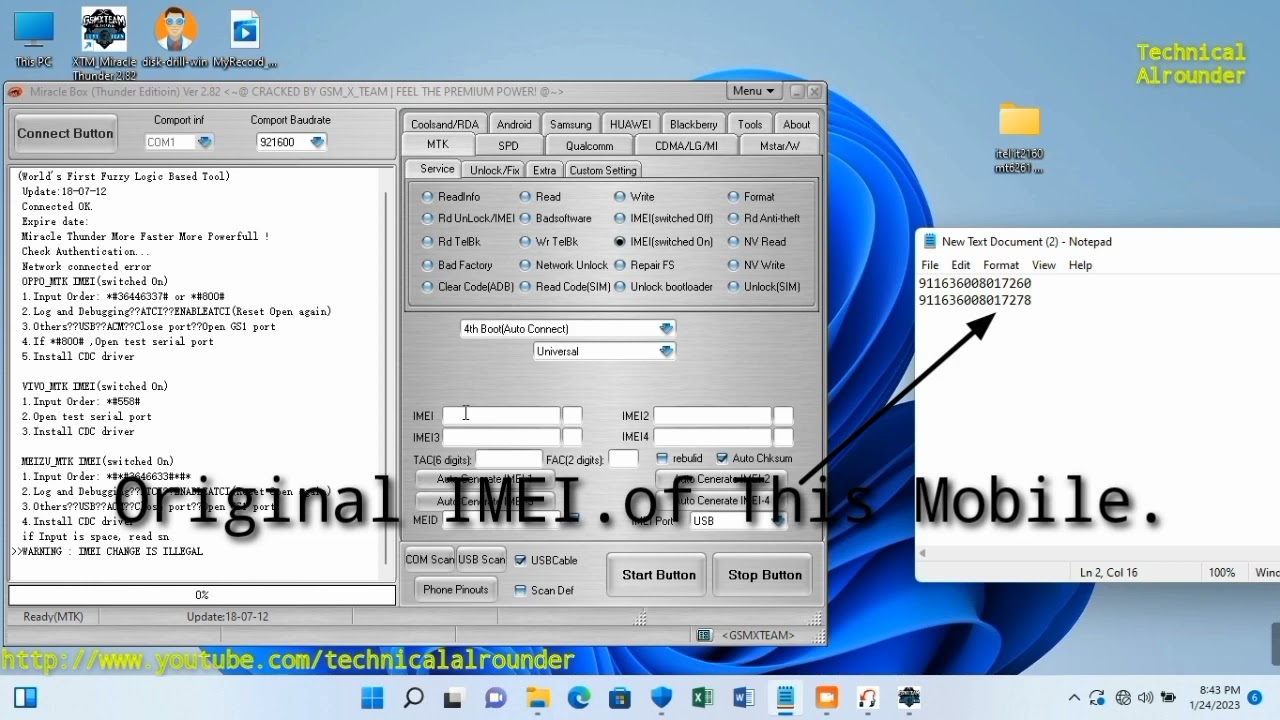Screen dimensions: 1280x720
Task: Open Windows Start menu
Action: [372, 697]
